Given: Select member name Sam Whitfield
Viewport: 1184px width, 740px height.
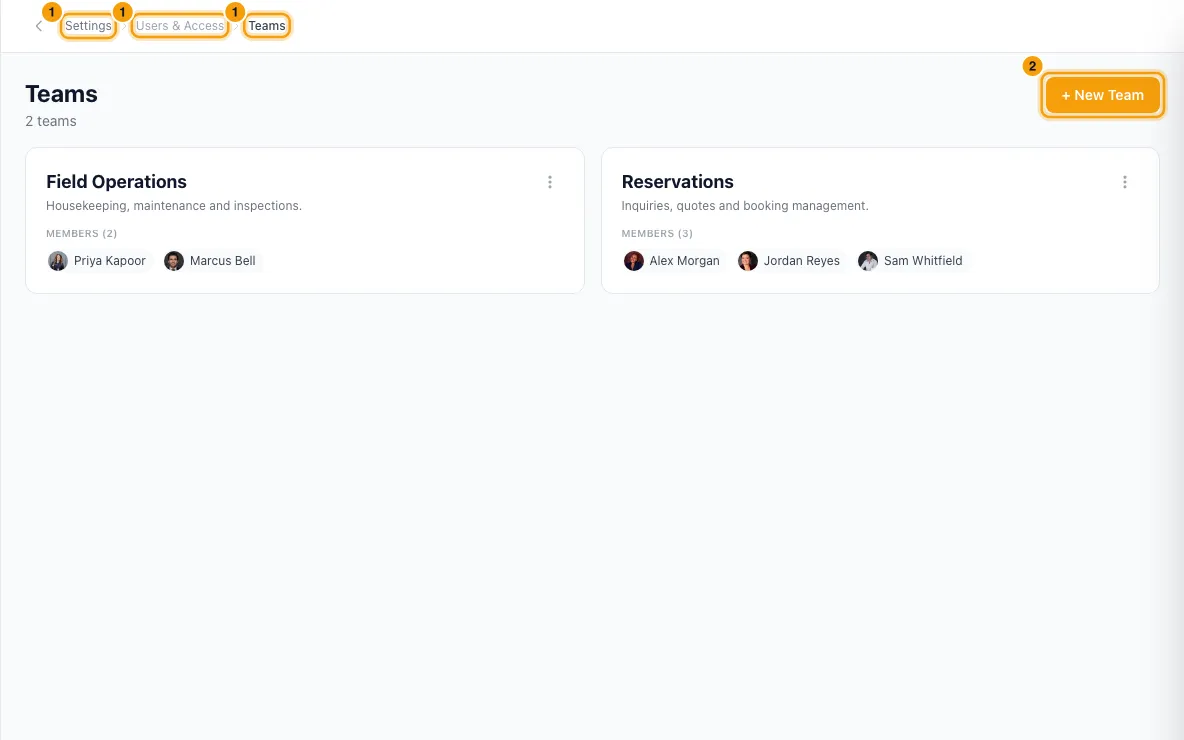Looking at the screenshot, I should click(x=923, y=261).
